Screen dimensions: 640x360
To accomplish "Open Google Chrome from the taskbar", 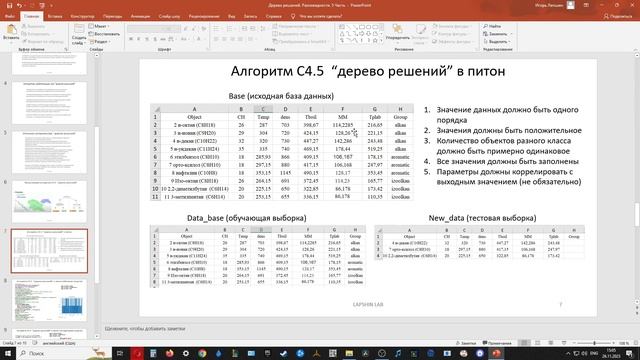I will [202, 353].
